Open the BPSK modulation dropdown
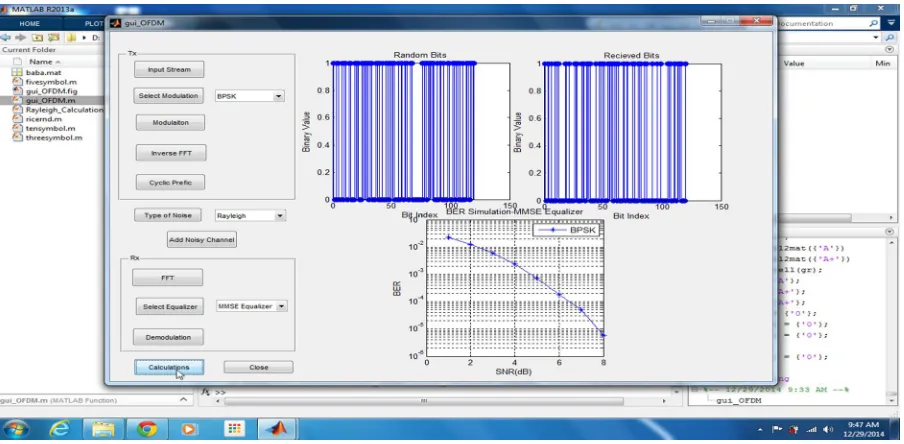The image size is (904, 444). click(278, 96)
